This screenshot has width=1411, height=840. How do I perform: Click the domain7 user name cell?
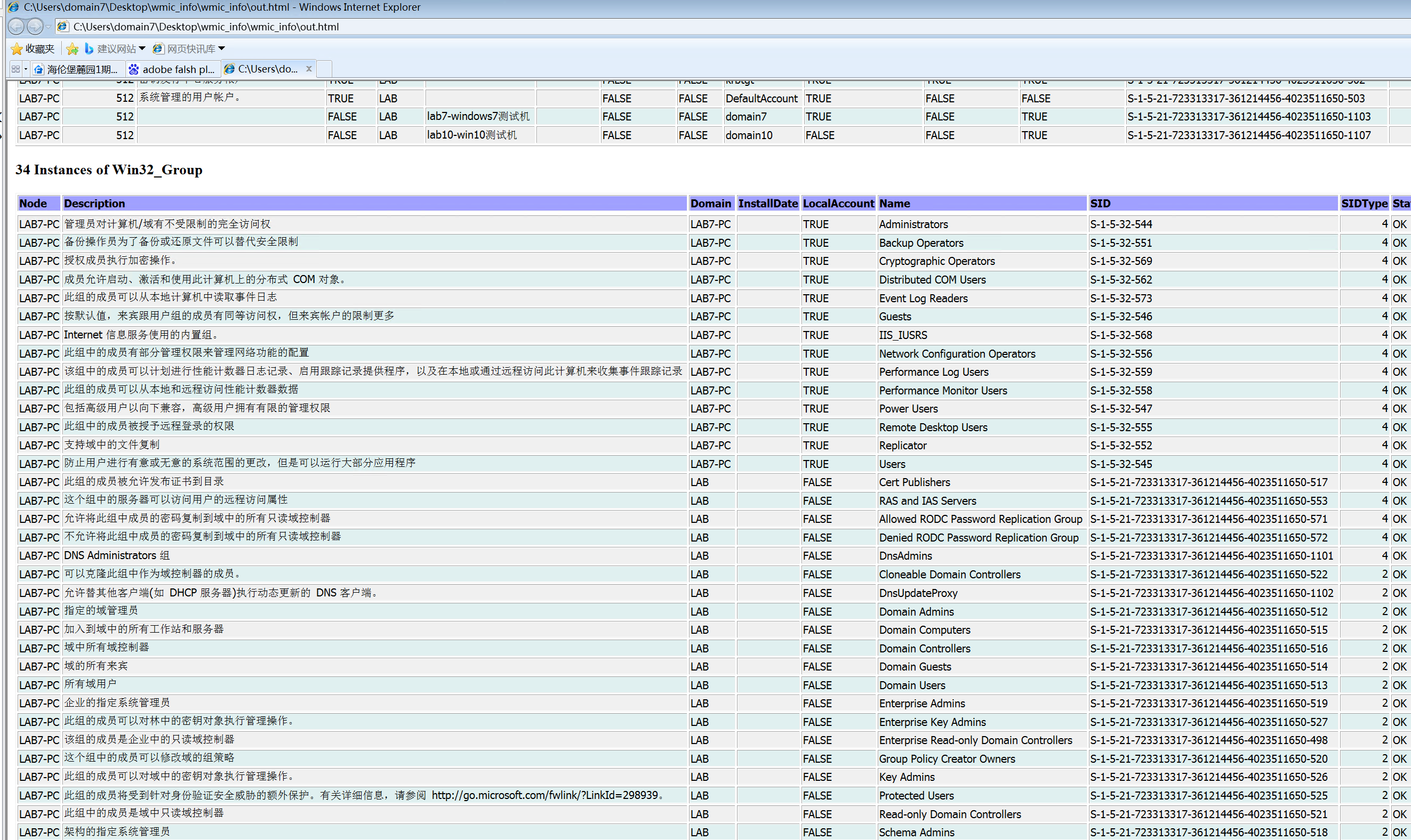763,117
